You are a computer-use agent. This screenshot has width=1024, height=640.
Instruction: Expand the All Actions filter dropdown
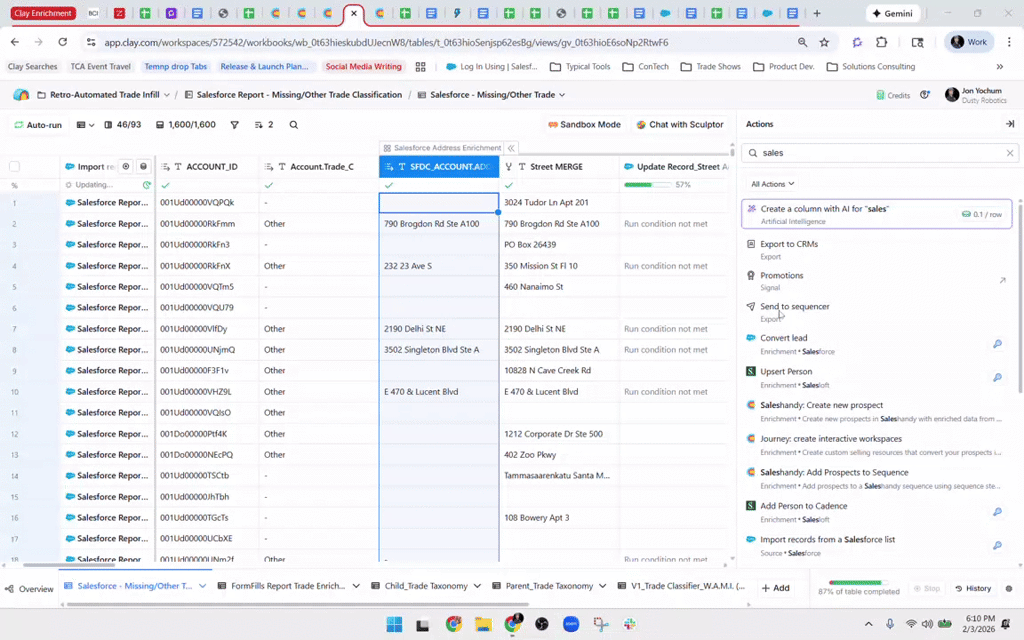coord(773,184)
